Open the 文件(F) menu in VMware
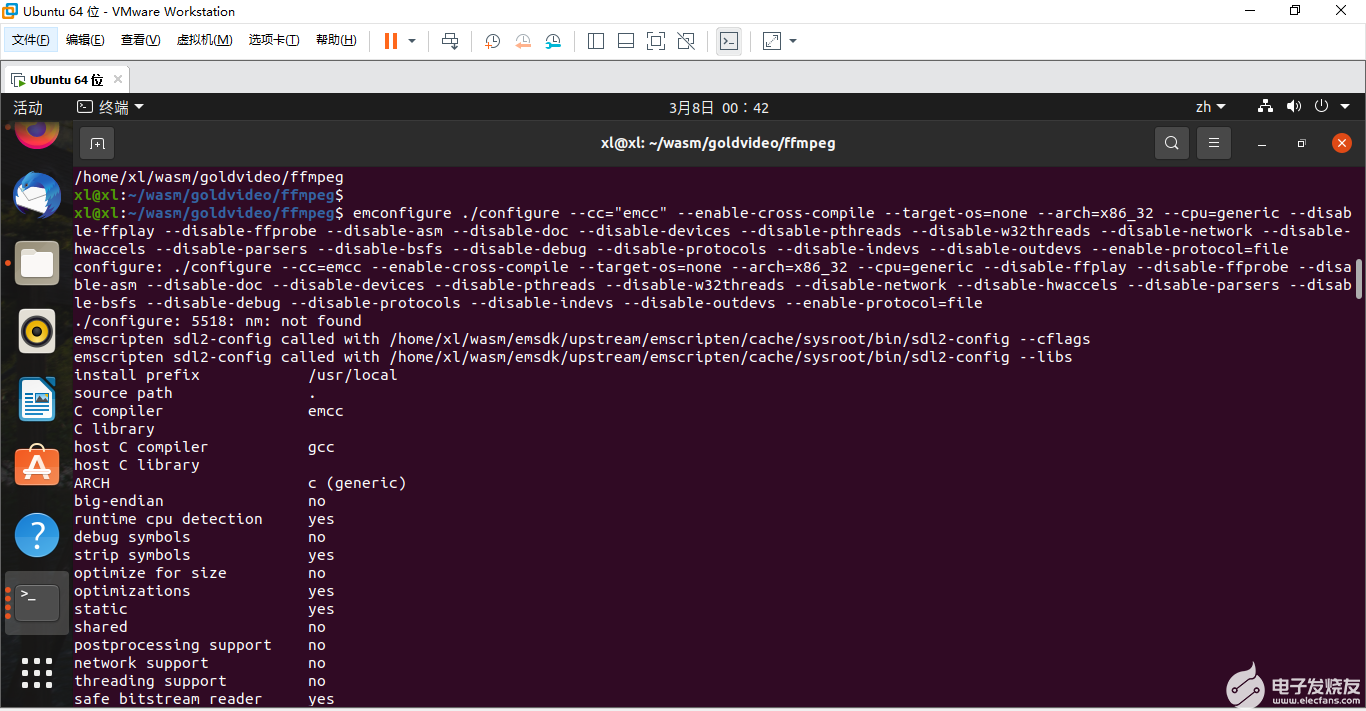 [31, 40]
